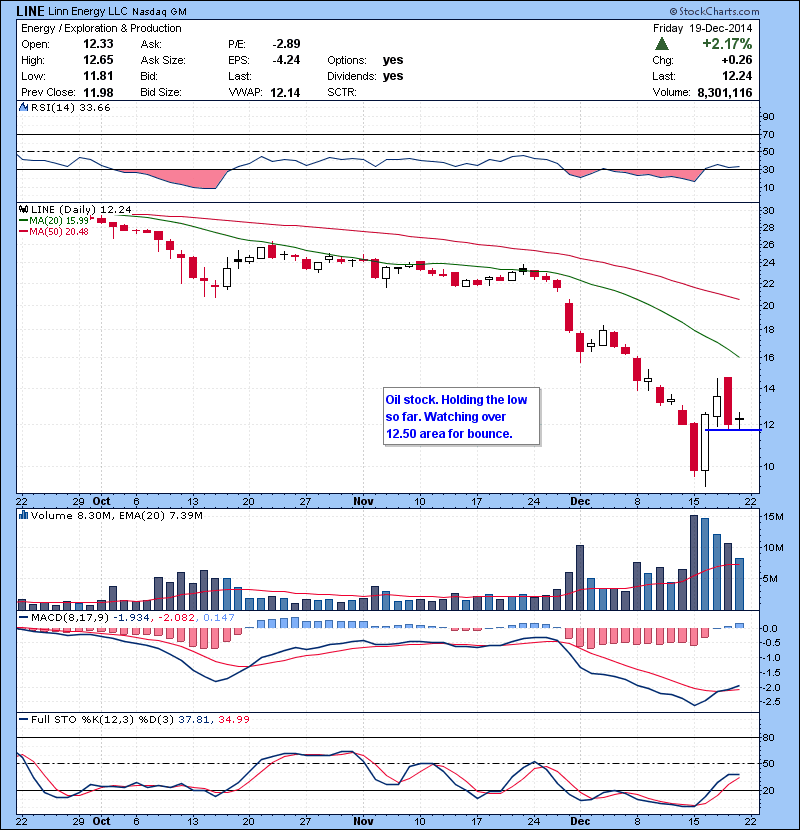Click the stochastic %D value 34.99
800x830 pixels.
[x=233, y=719]
